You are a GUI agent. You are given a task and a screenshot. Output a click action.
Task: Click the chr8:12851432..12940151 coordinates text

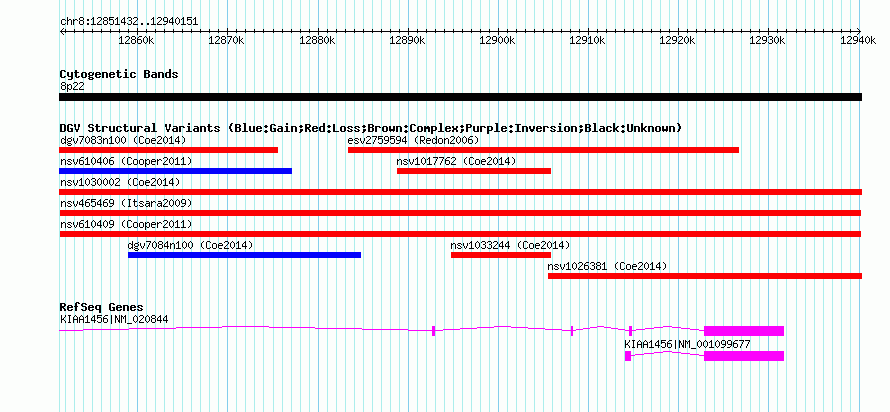[129, 22]
